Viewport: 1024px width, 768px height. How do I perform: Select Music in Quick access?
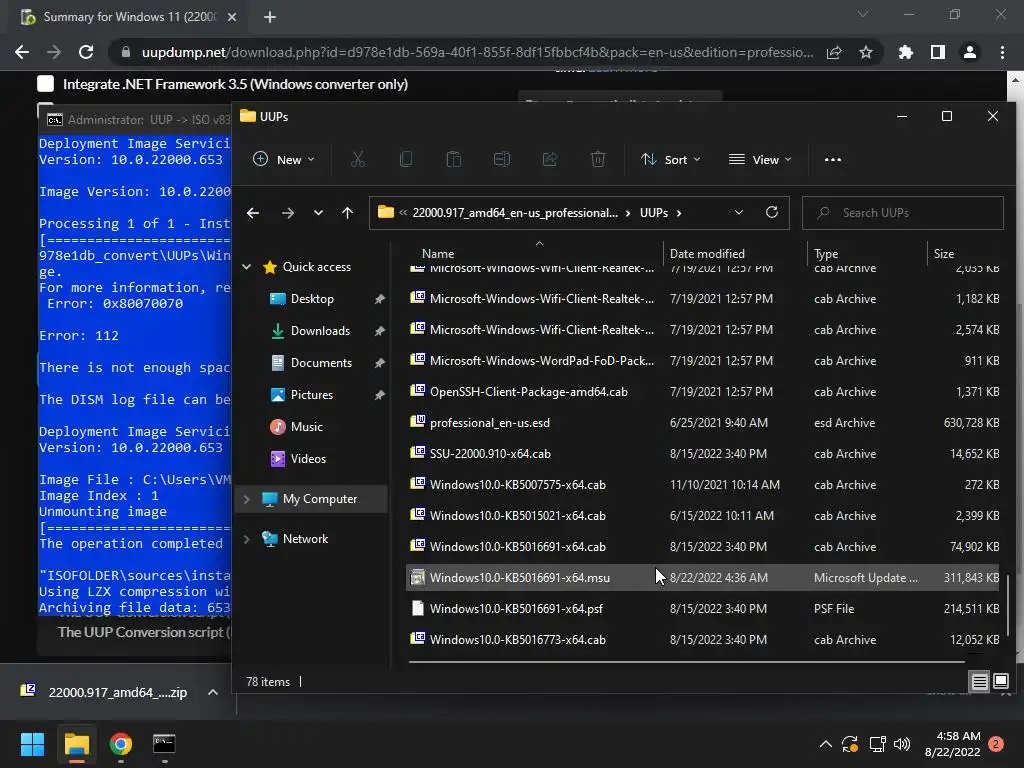click(306, 427)
